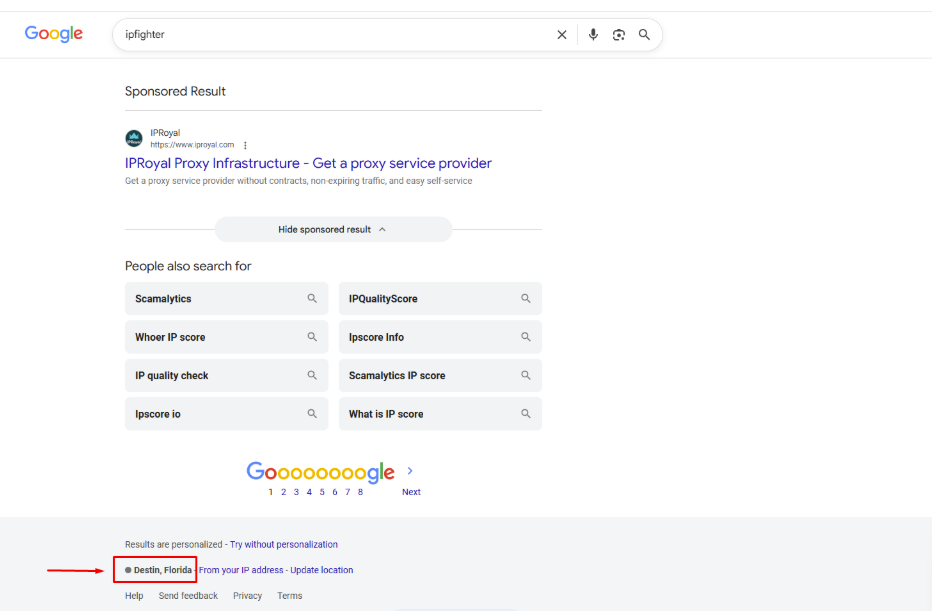Image resolution: width=932 pixels, height=611 pixels.
Task: Search for Whoer IP score suggestion
Action: point(226,337)
